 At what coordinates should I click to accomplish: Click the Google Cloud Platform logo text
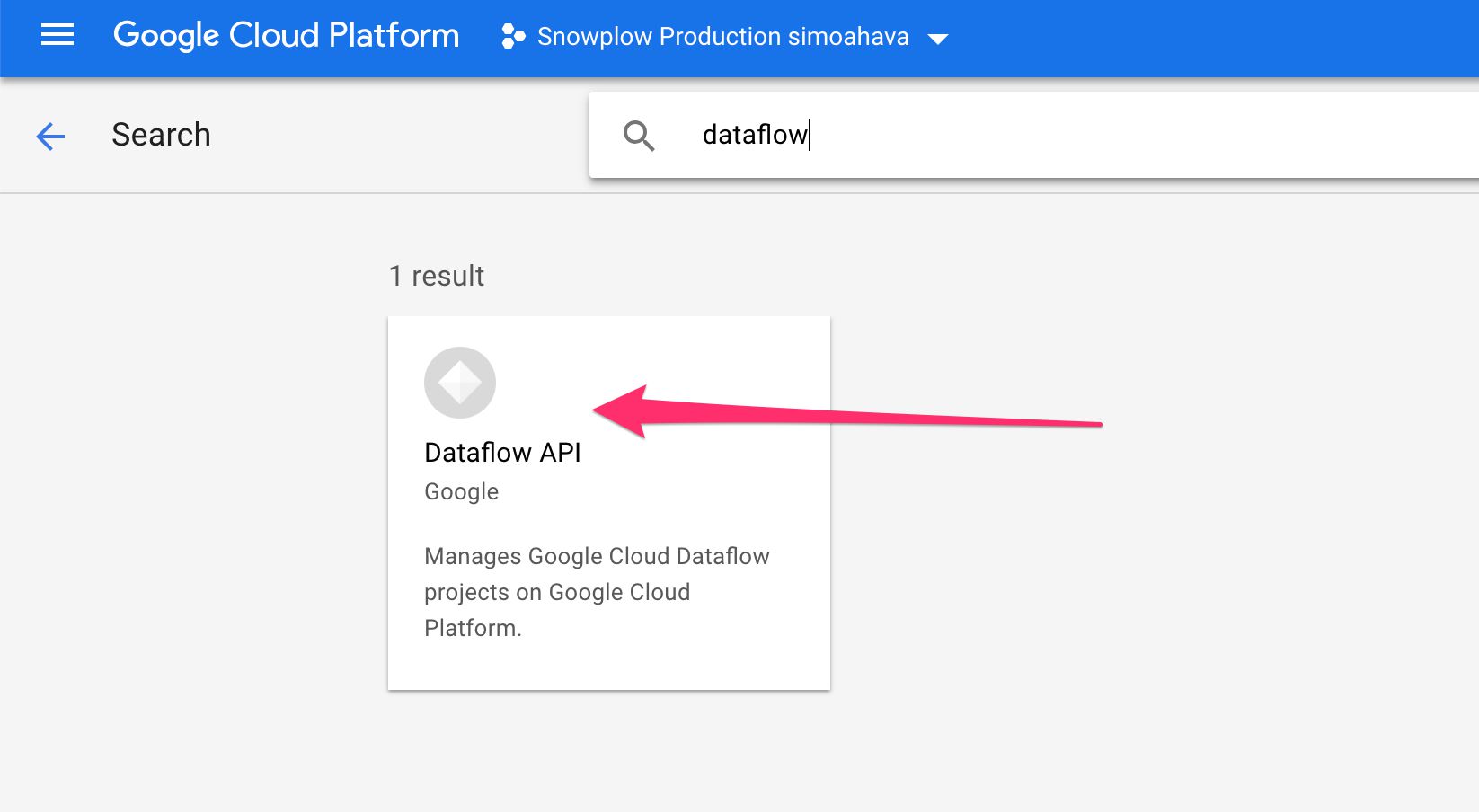pos(286,36)
